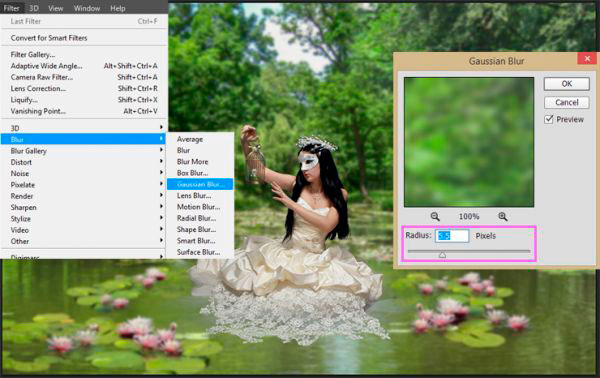The width and height of the screenshot is (600, 378).
Task: Select Surface Blur...
Action: 200,252
